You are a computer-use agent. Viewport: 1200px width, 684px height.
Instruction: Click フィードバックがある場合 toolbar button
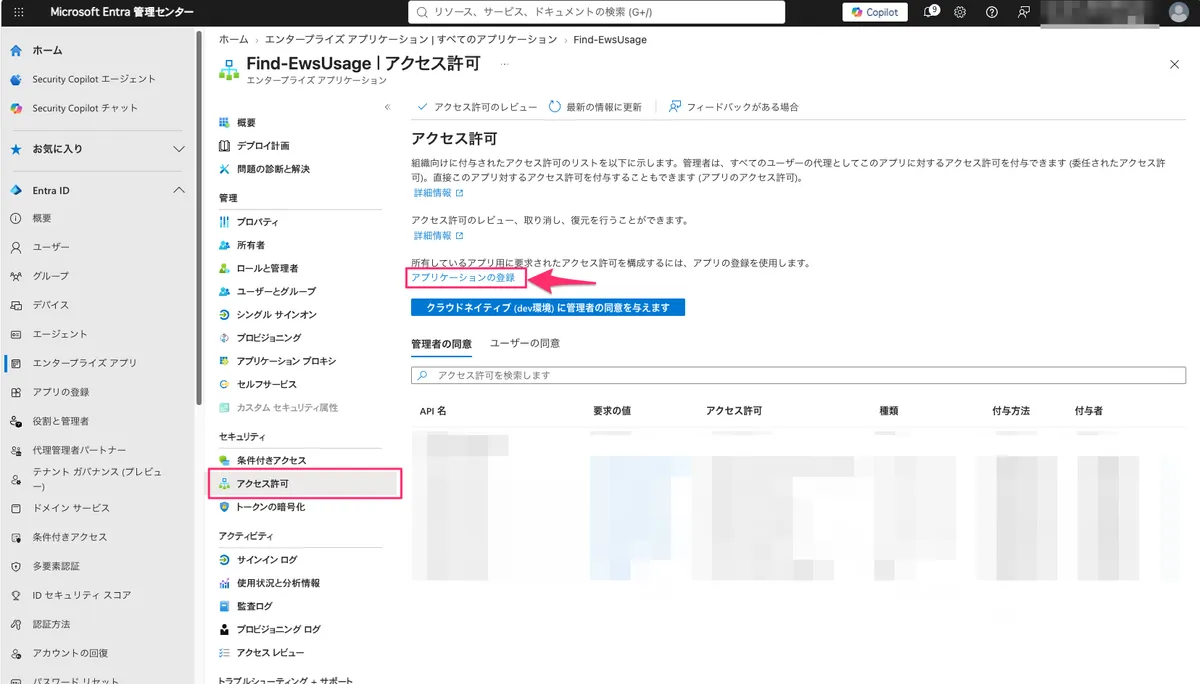tap(733, 107)
